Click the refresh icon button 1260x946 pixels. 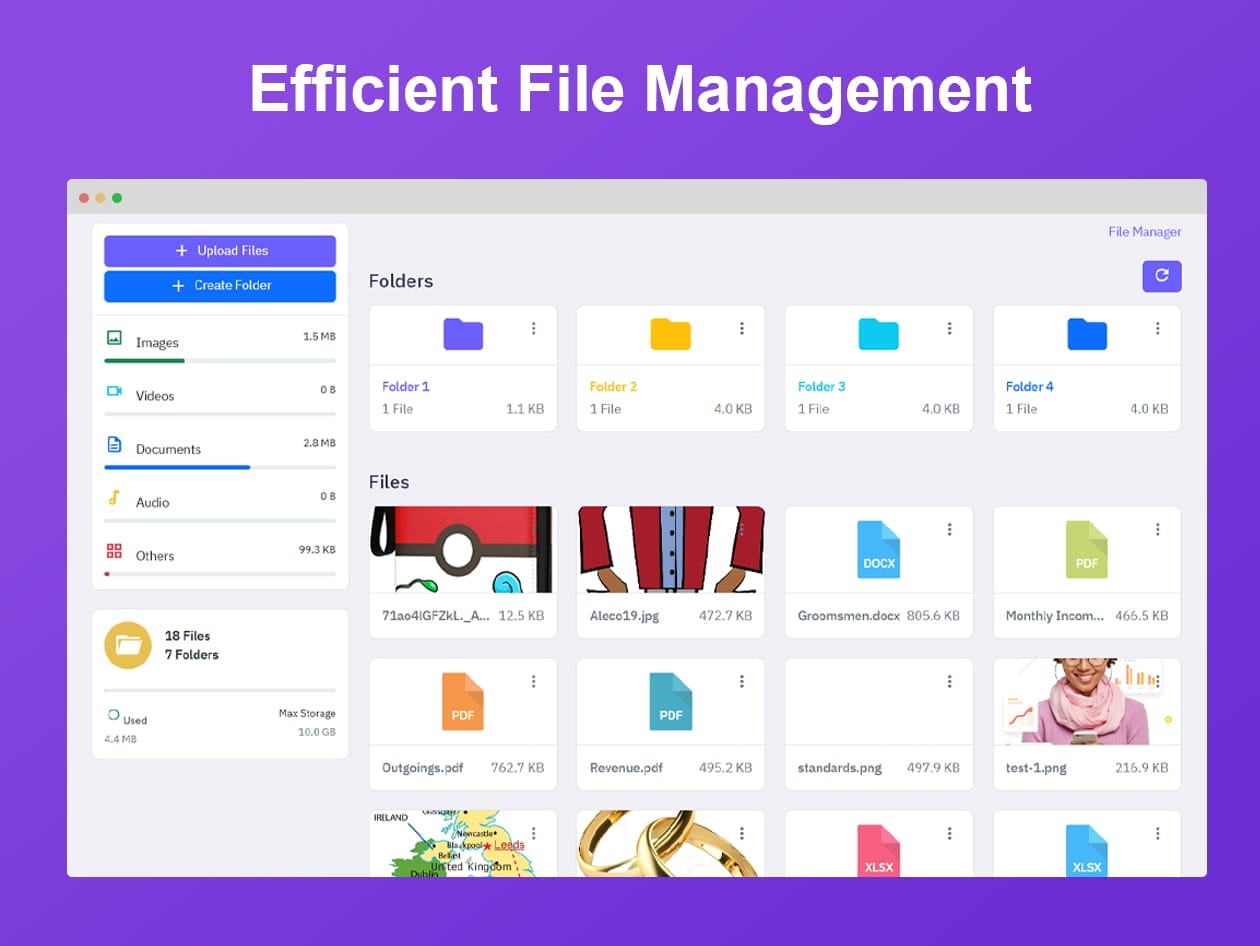pyautogui.click(x=1161, y=276)
